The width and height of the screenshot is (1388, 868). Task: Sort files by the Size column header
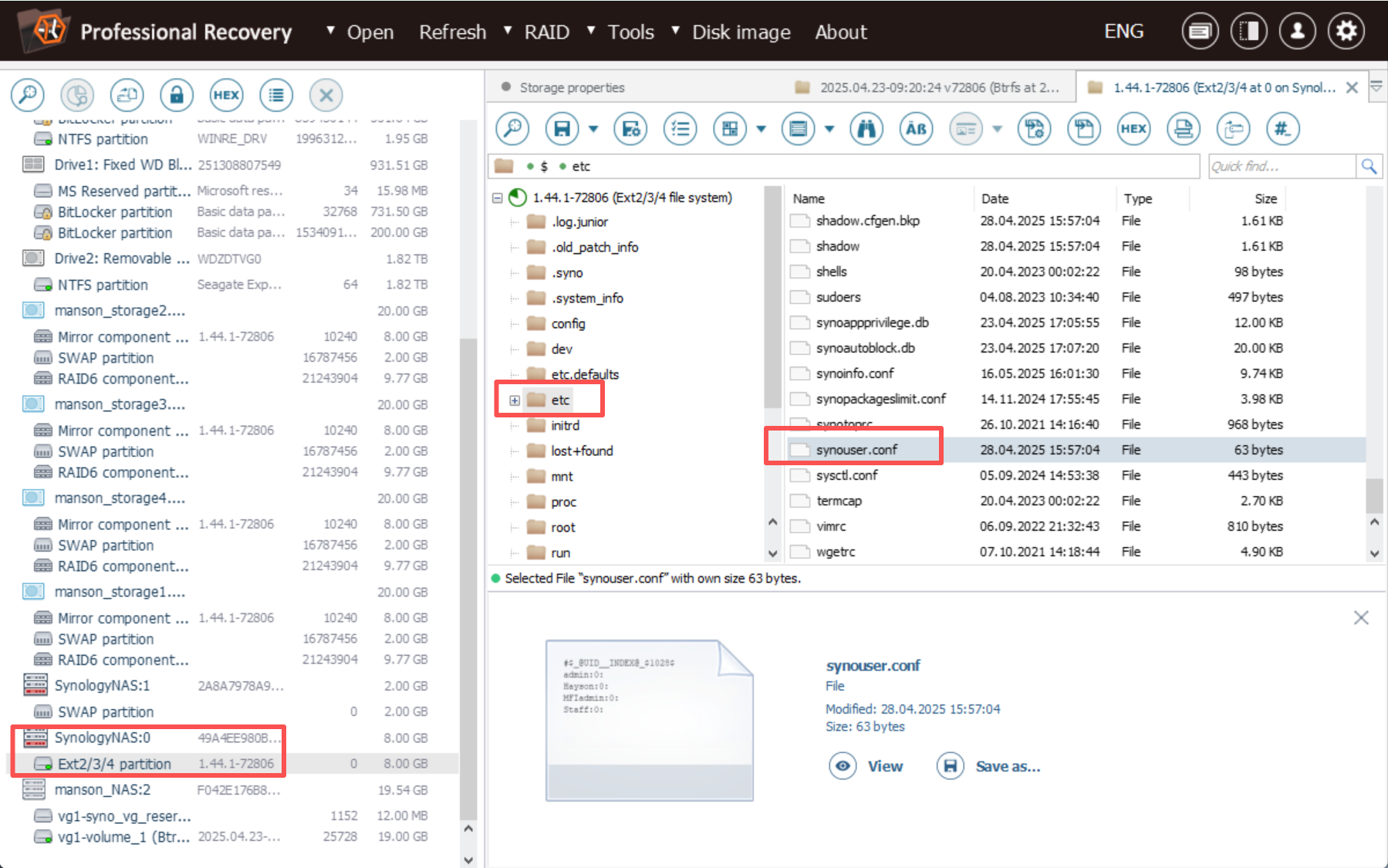1265,198
